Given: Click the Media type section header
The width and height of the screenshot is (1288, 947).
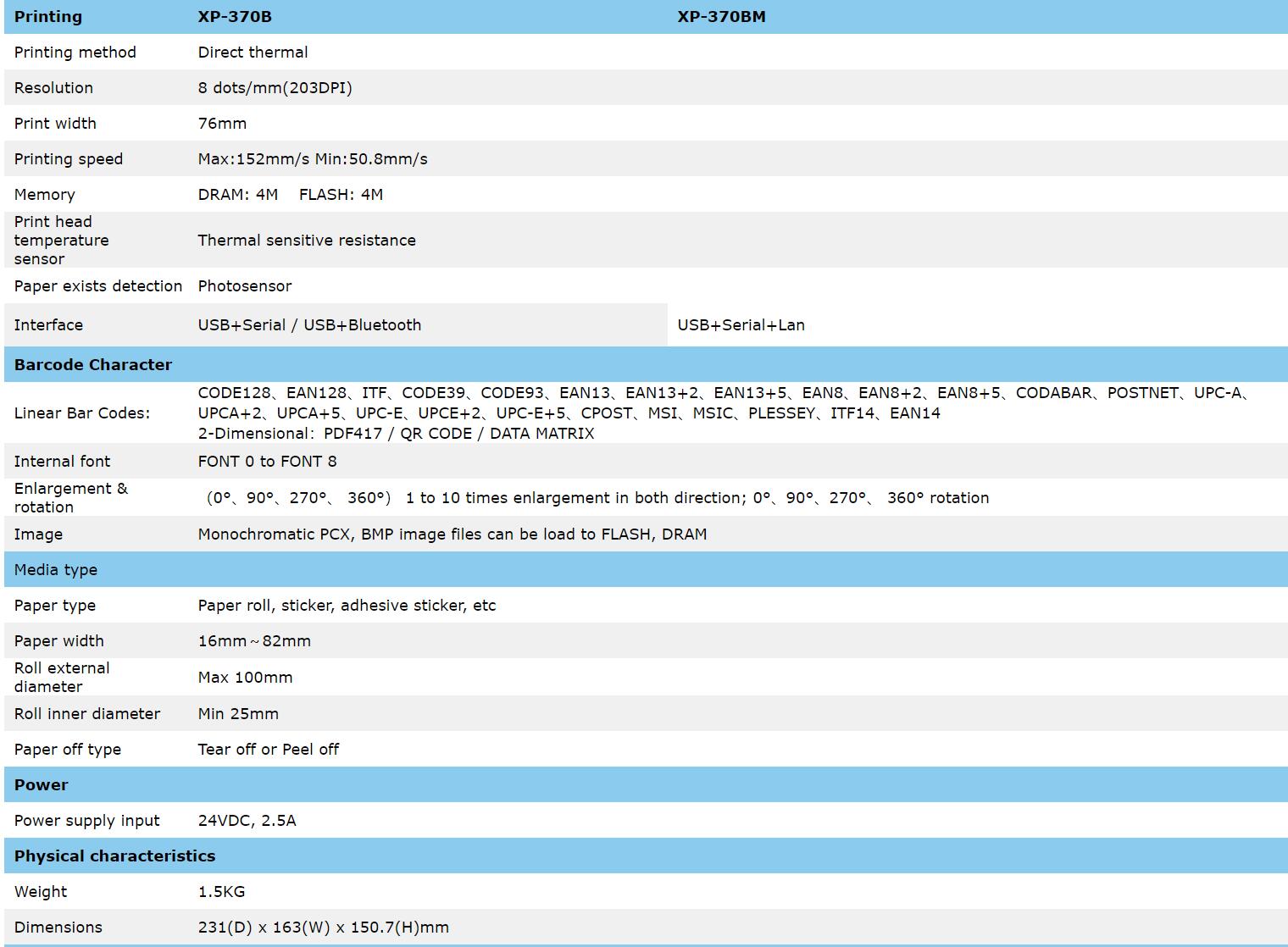Looking at the screenshot, I should pos(56,570).
